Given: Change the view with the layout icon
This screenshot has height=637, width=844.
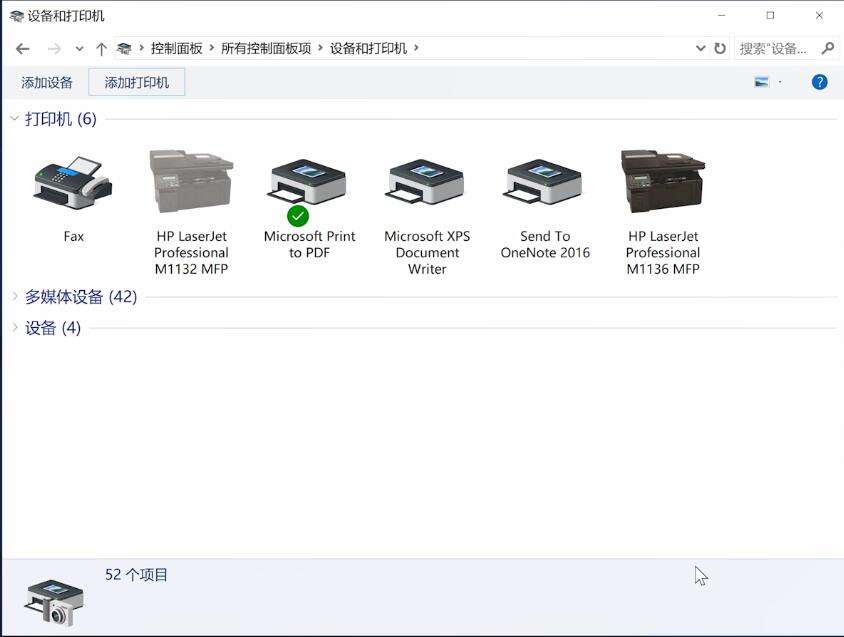Looking at the screenshot, I should pos(762,81).
